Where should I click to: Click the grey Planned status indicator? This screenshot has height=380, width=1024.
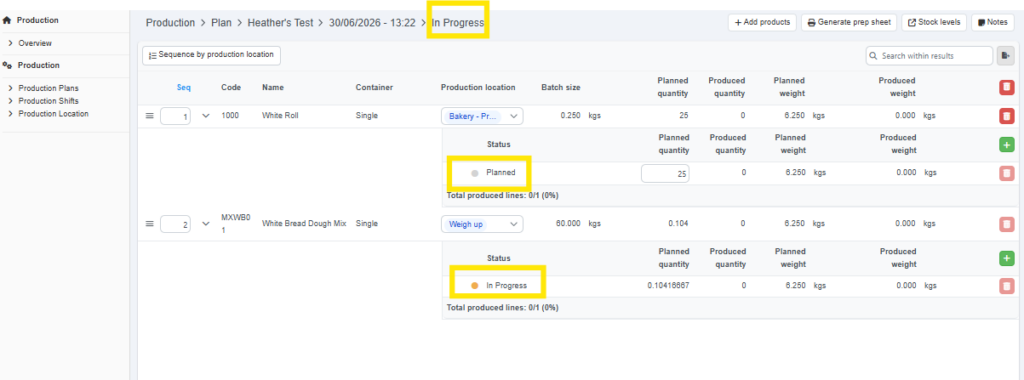(475, 173)
